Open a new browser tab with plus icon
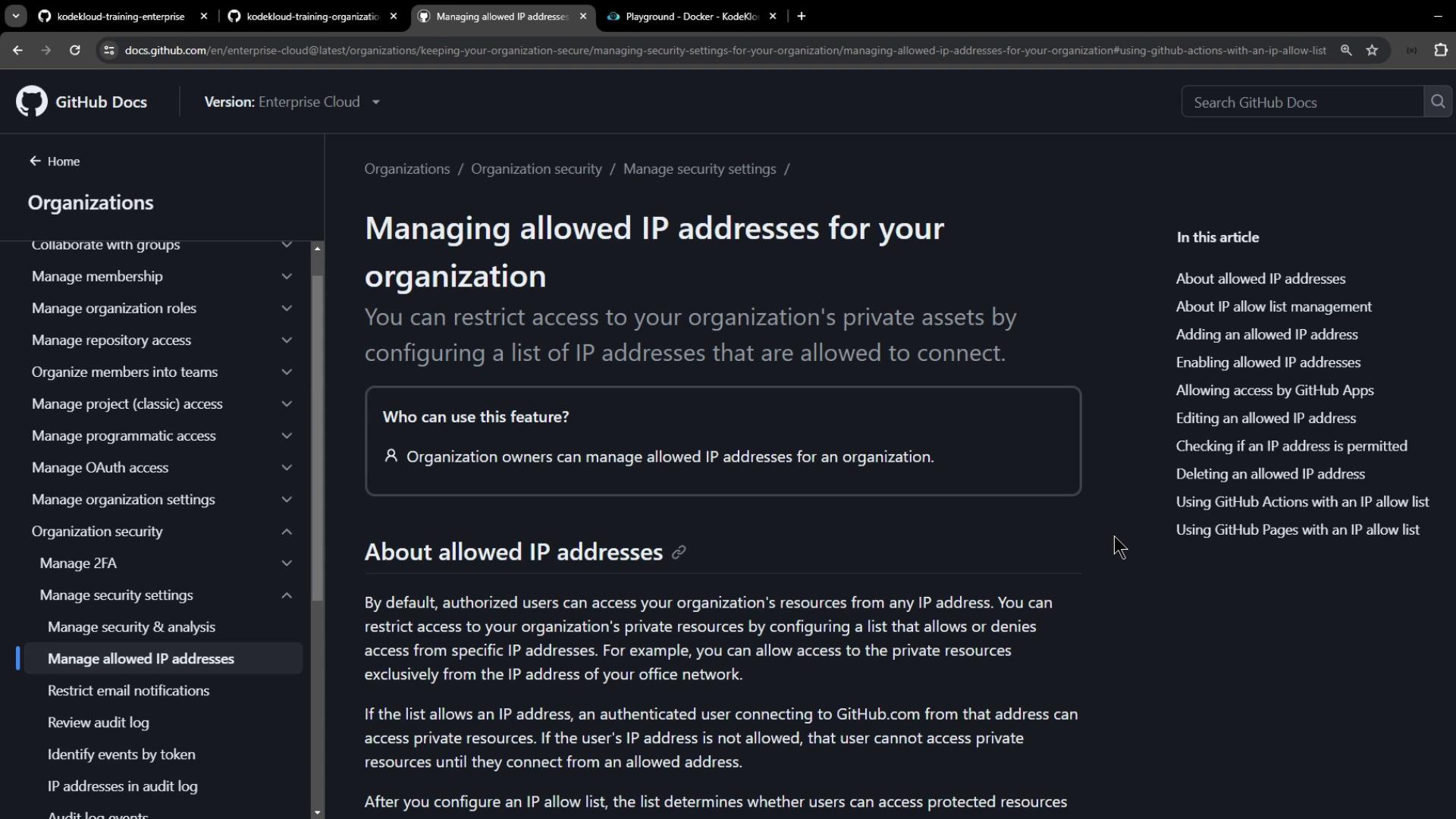The width and height of the screenshot is (1456, 819). pyautogui.click(x=802, y=16)
